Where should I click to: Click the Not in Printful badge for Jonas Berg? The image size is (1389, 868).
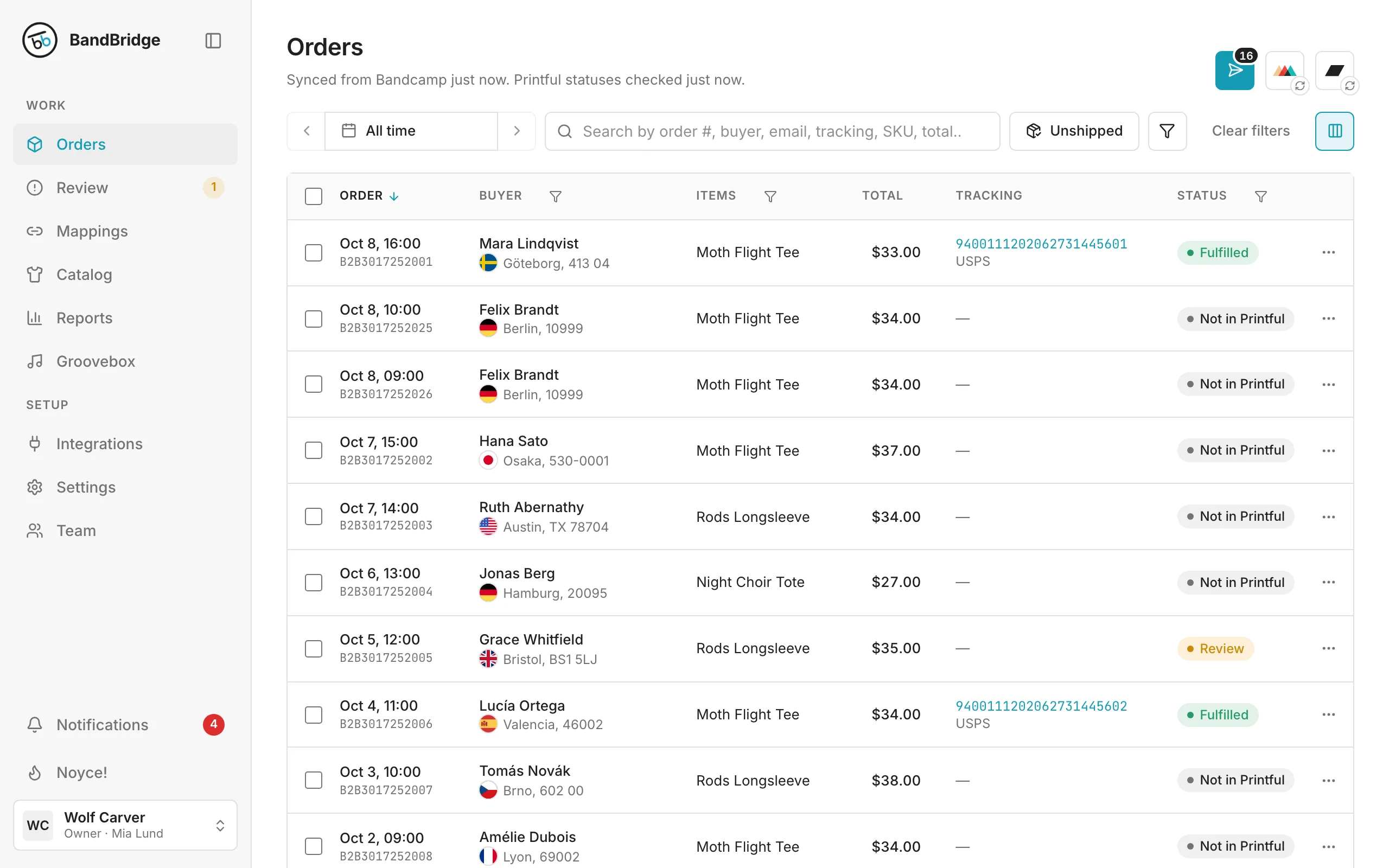(x=1235, y=582)
